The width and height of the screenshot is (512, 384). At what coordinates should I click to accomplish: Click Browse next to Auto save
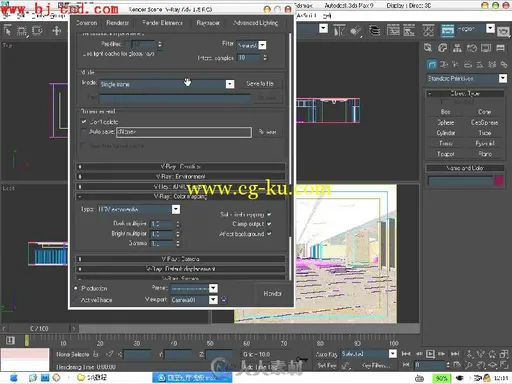coord(267,132)
